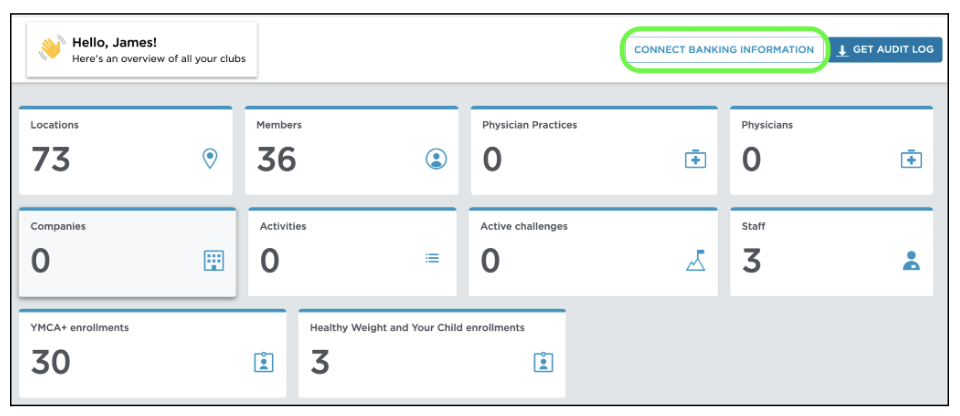Open Connect Banking Information
The height and width of the screenshot is (416, 960).
[x=724, y=50]
